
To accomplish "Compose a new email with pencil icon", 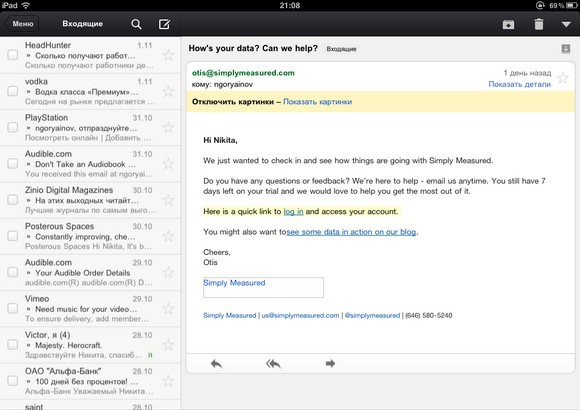I will (164, 24).
